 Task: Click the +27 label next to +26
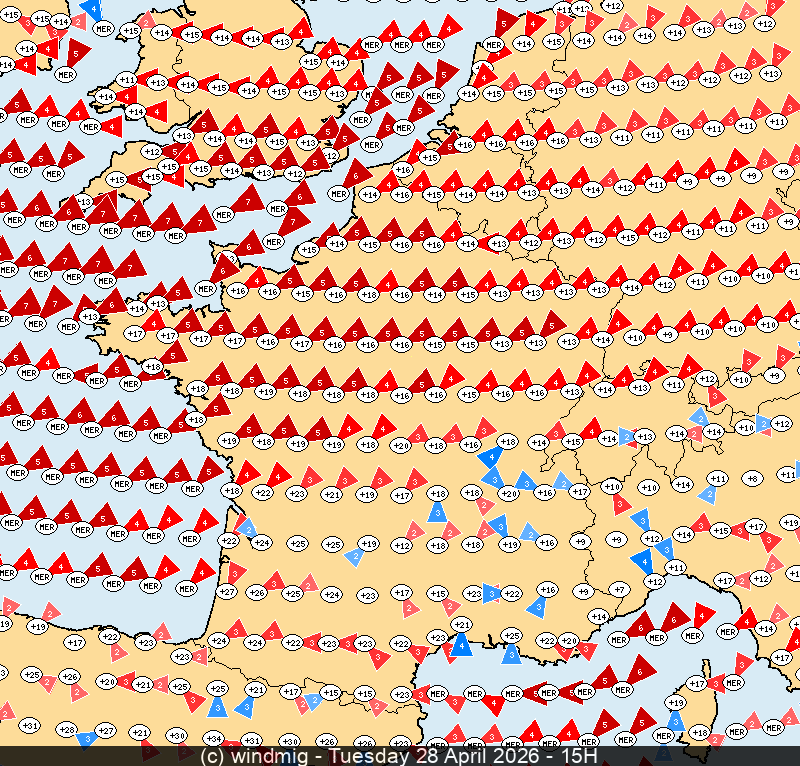(227, 591)
